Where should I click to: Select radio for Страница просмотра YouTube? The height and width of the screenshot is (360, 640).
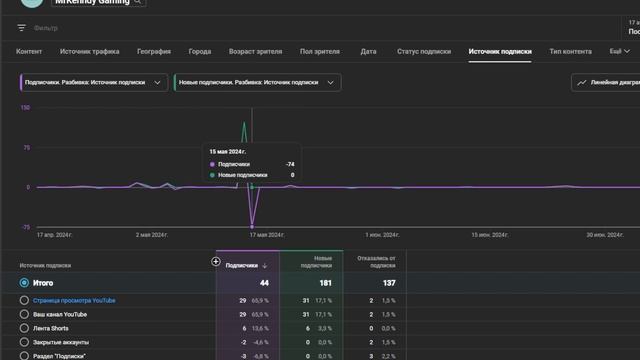pyautogui.click(x=24, y=300)
